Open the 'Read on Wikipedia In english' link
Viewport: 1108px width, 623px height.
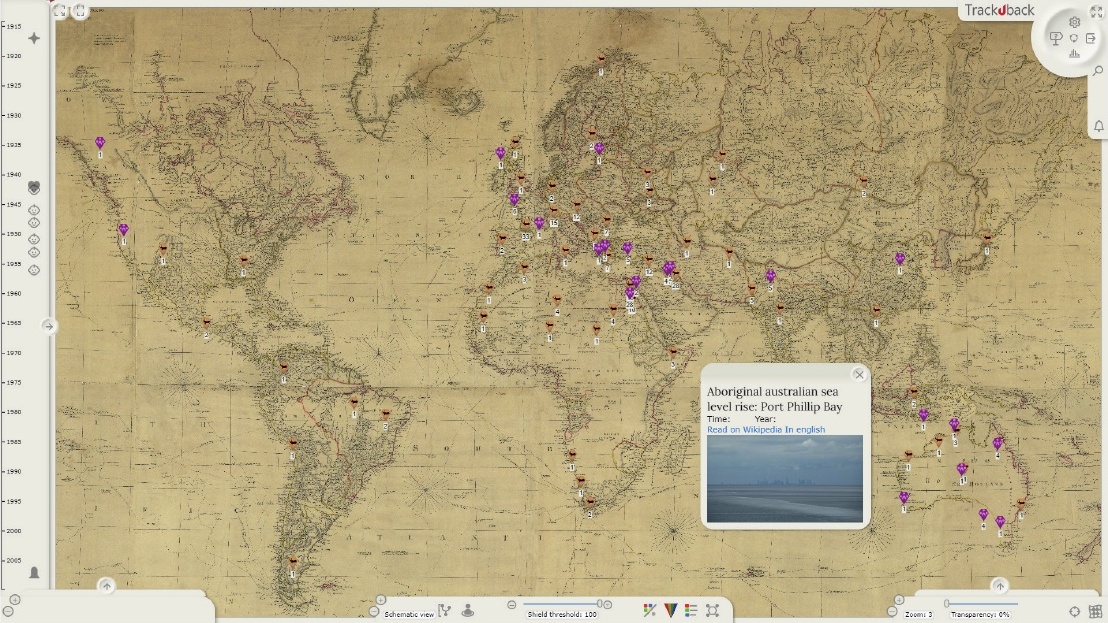point(766,429)
